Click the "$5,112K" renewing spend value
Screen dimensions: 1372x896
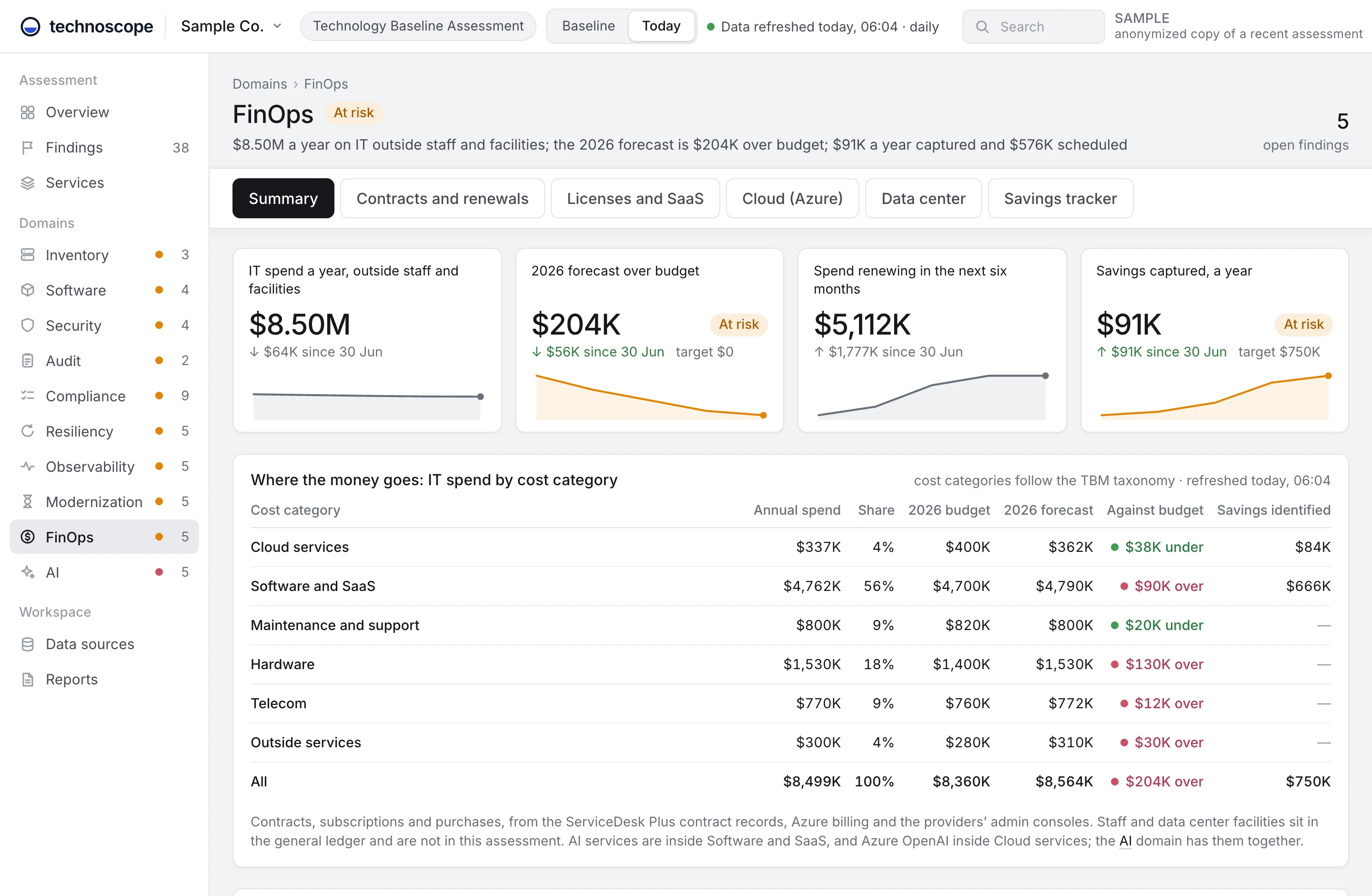coord(862,324)
